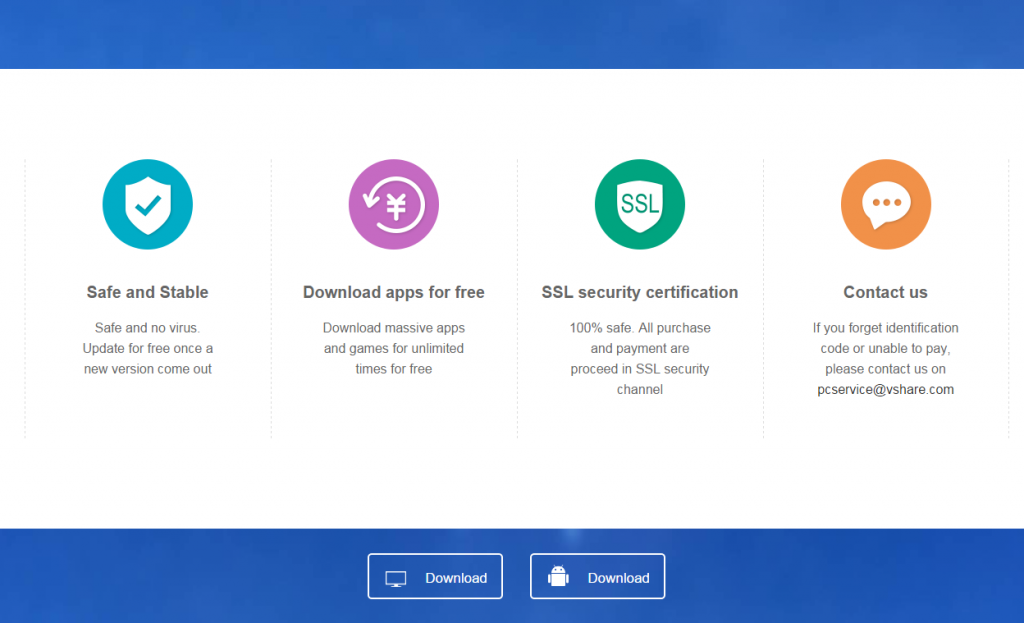The width and height of the screenshot is (1024, 623).
Task: Select the Safe and Stable heading
Action: point(148,292)
